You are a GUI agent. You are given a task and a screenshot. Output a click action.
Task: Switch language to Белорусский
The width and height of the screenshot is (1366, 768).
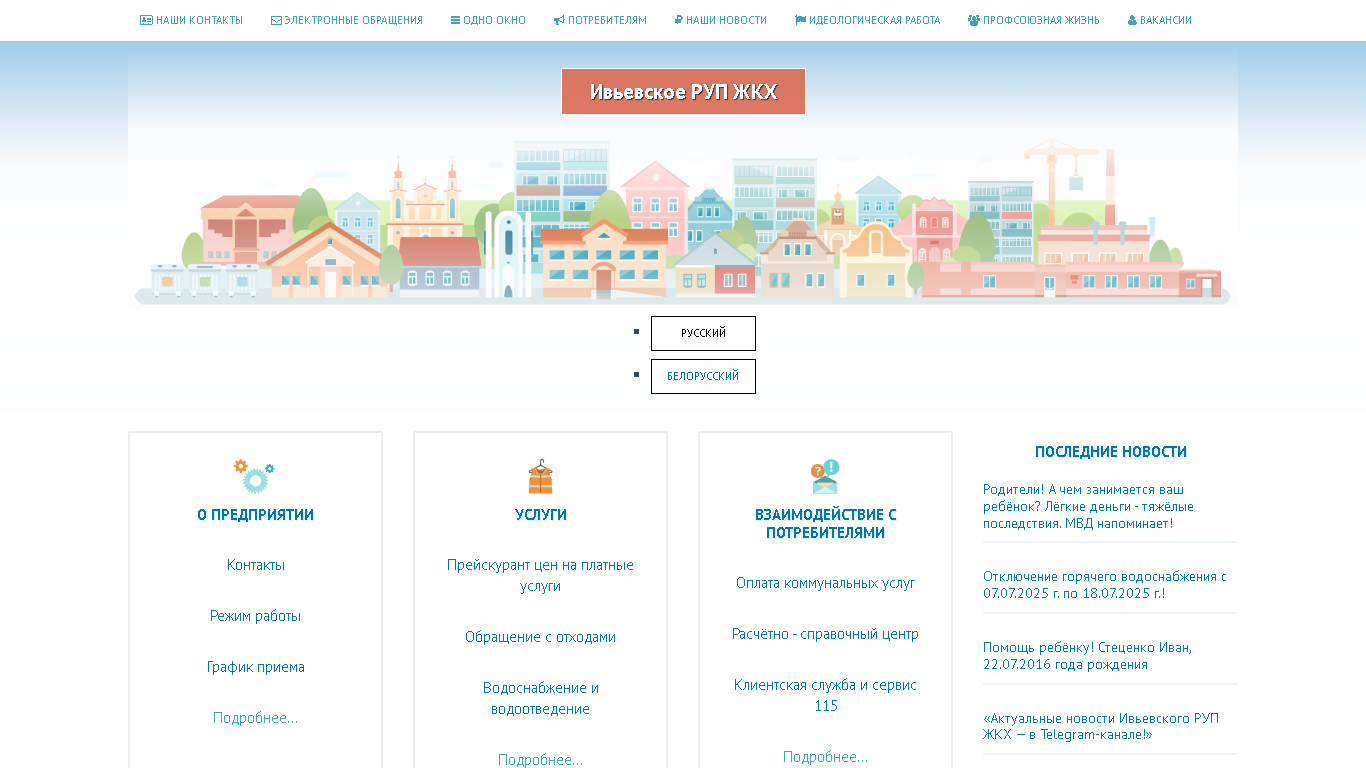coord(703,376)
